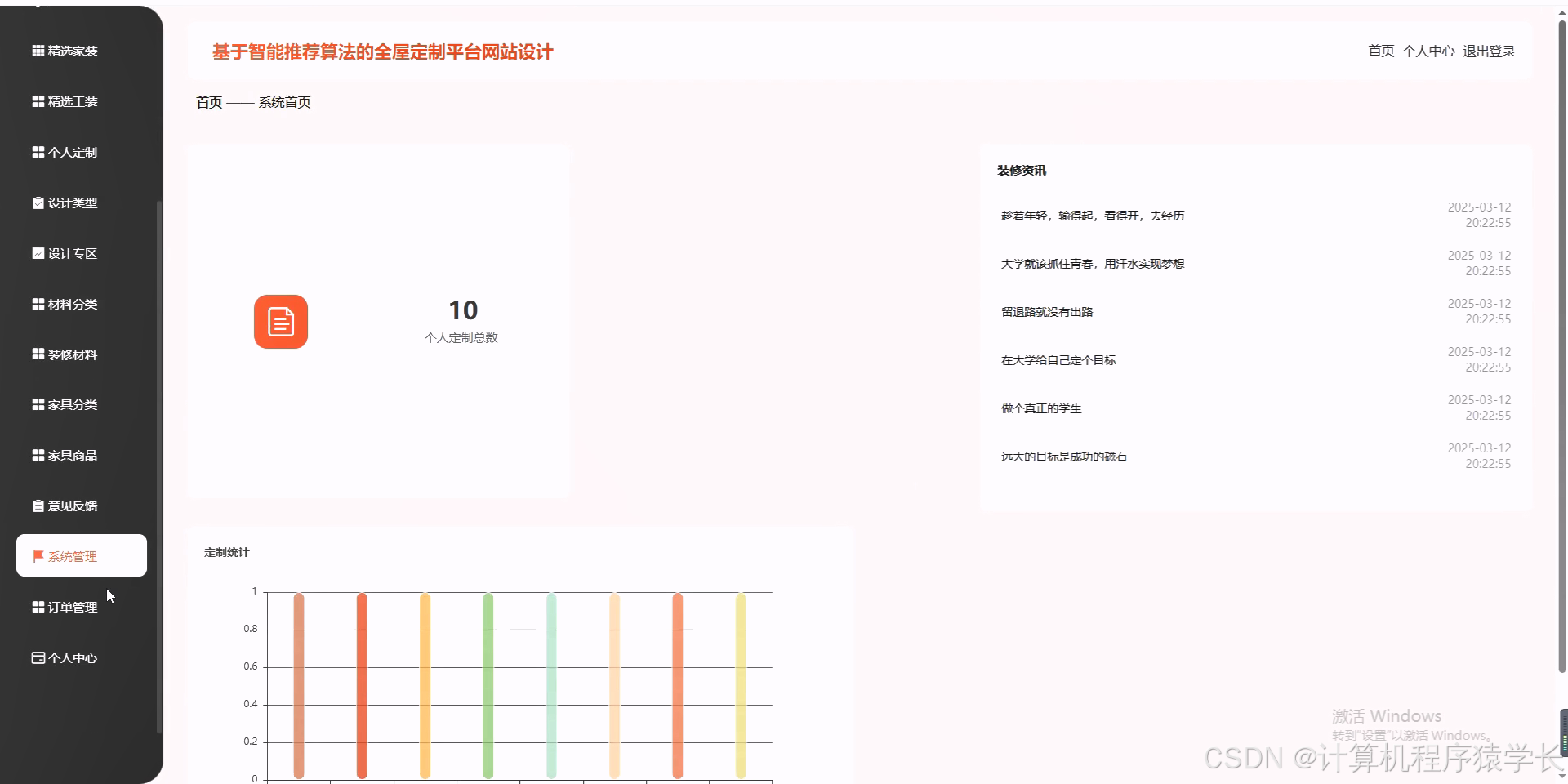Click 首页 link in the top header
The height and width of the screenshot is (784, 1568).
(x=1381, y=51)
